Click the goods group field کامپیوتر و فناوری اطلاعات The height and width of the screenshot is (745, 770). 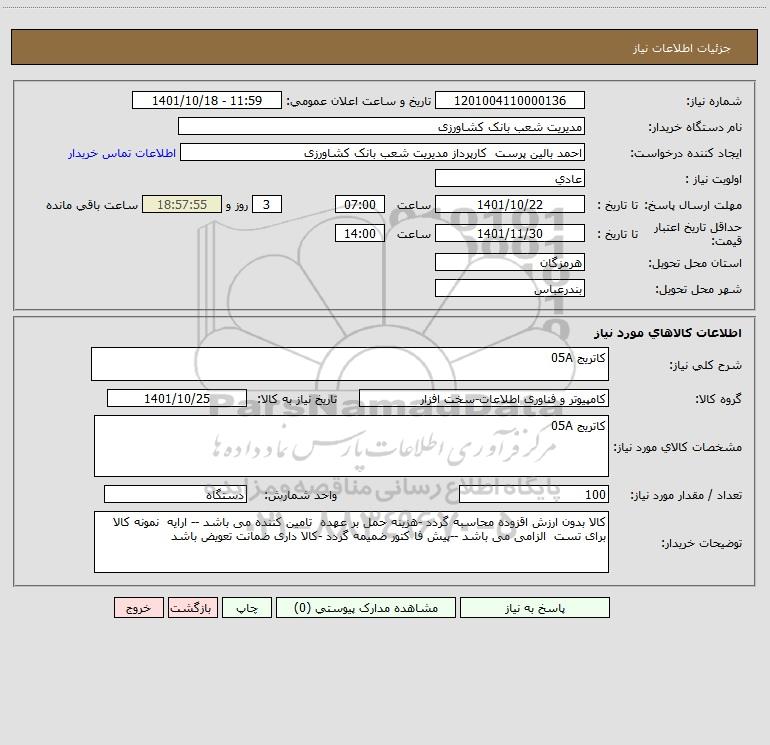tap(484, 398)
